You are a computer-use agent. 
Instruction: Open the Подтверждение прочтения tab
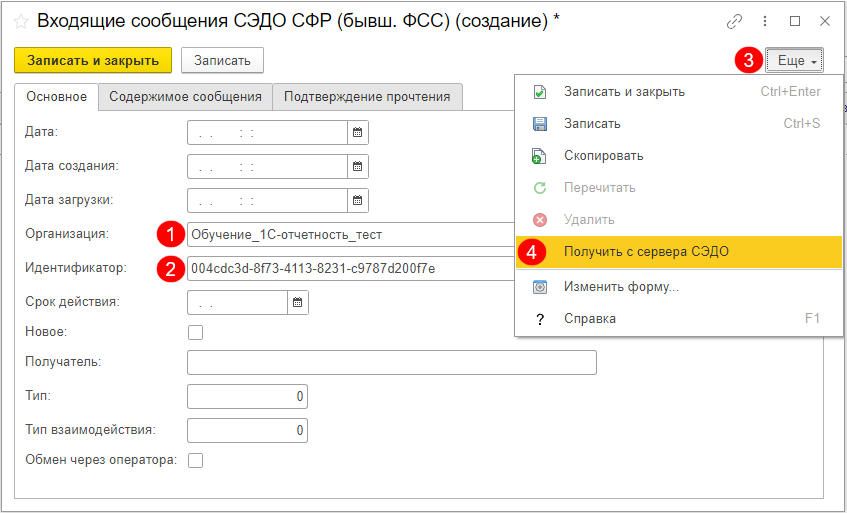(367, 97)
